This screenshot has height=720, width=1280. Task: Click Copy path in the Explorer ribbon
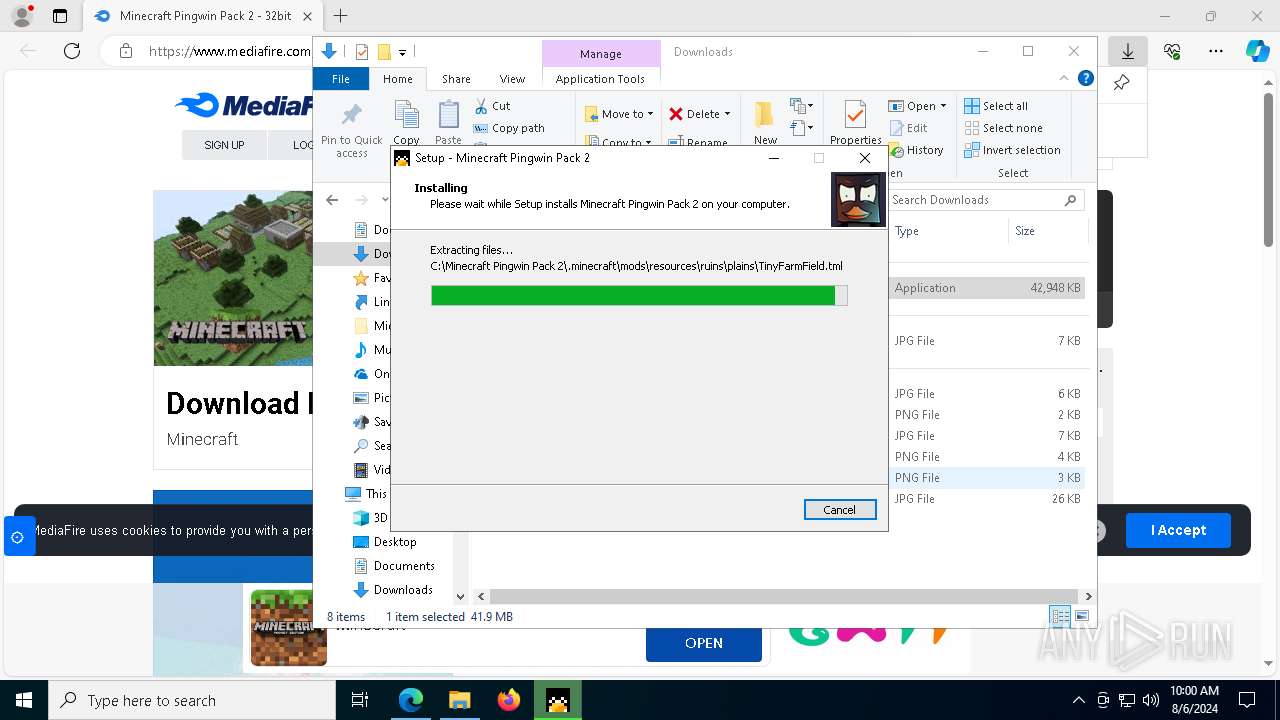(509, 128)
